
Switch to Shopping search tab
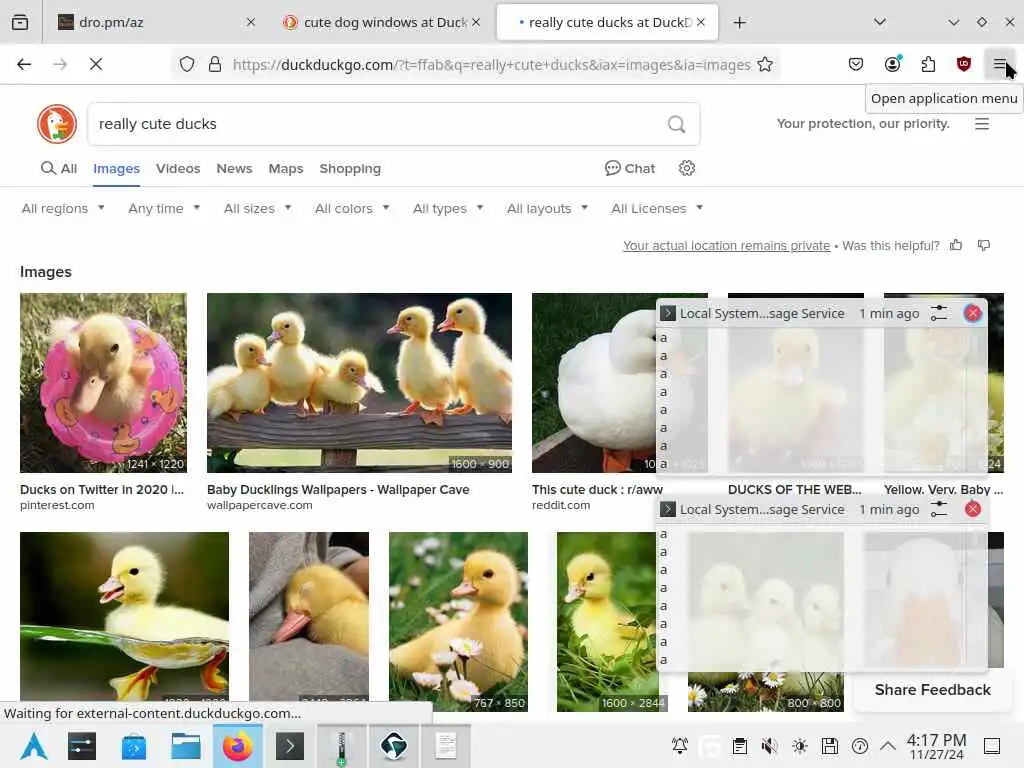click(350, 168)
